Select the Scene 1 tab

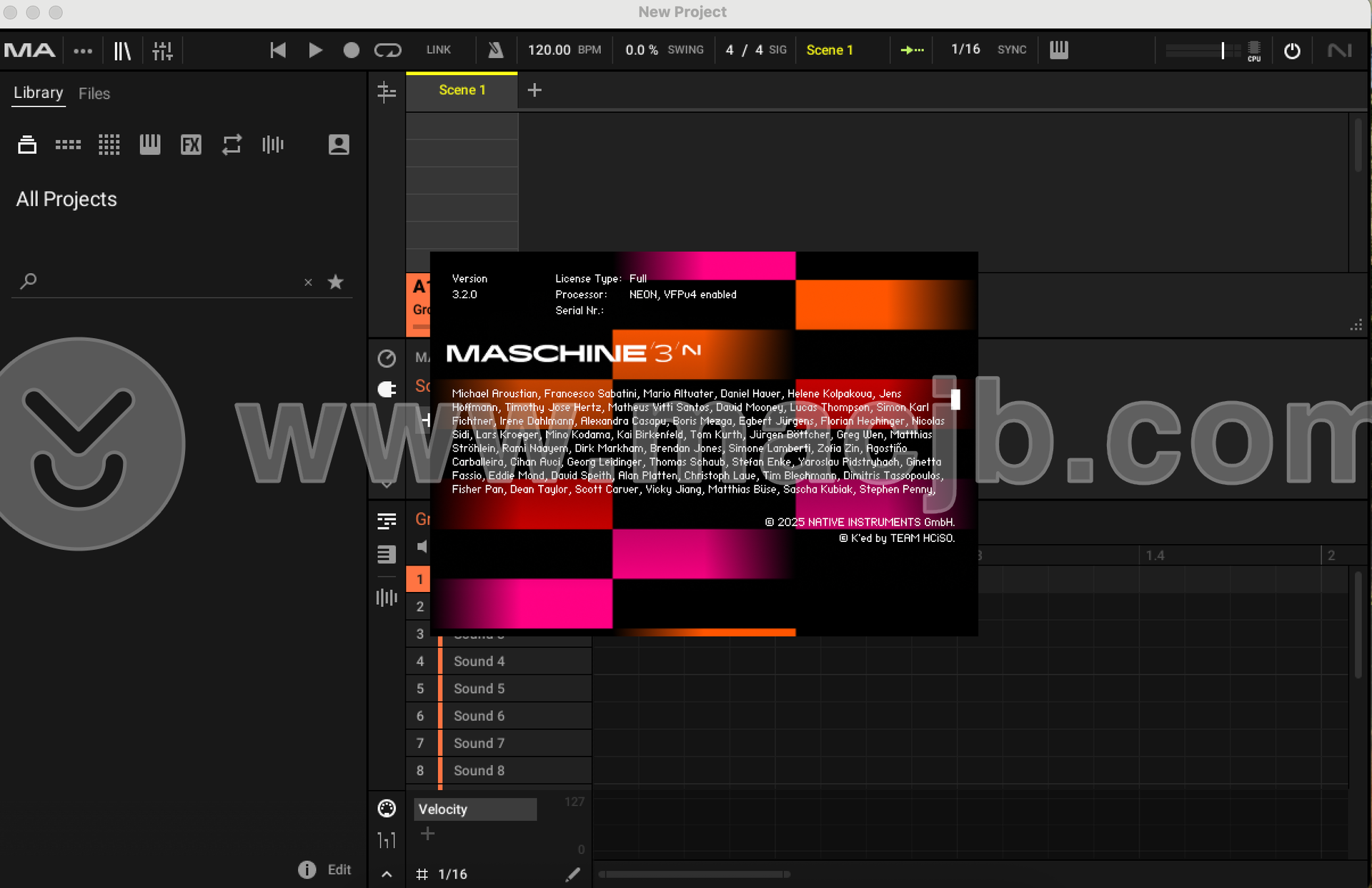[462, 90]
